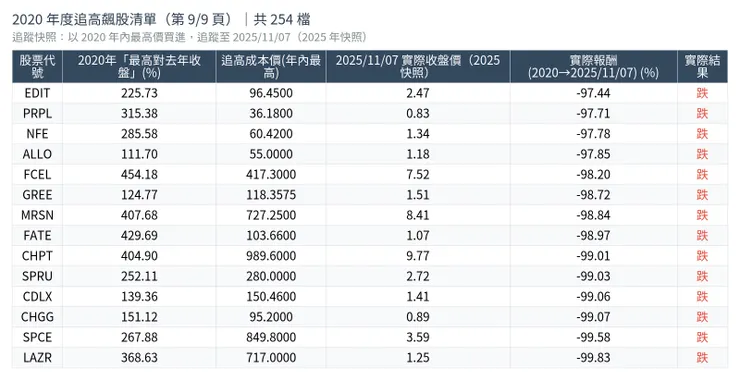Viewport: 740px width, 380px height.
Task: Select the SPRU ticker cell
Action: [x=37, y=276]
